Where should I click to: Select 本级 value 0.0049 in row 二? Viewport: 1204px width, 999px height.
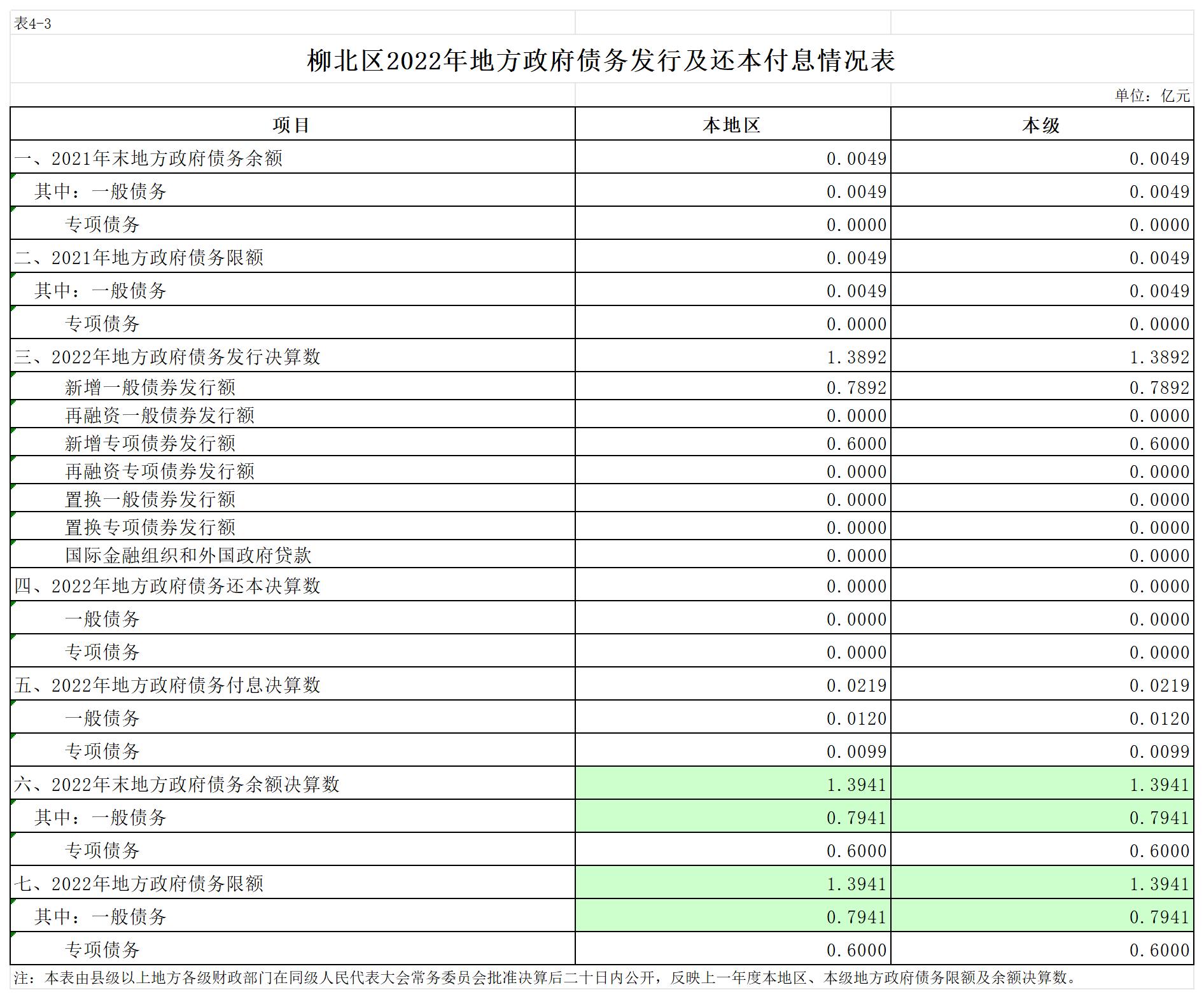coord(1042,256)
